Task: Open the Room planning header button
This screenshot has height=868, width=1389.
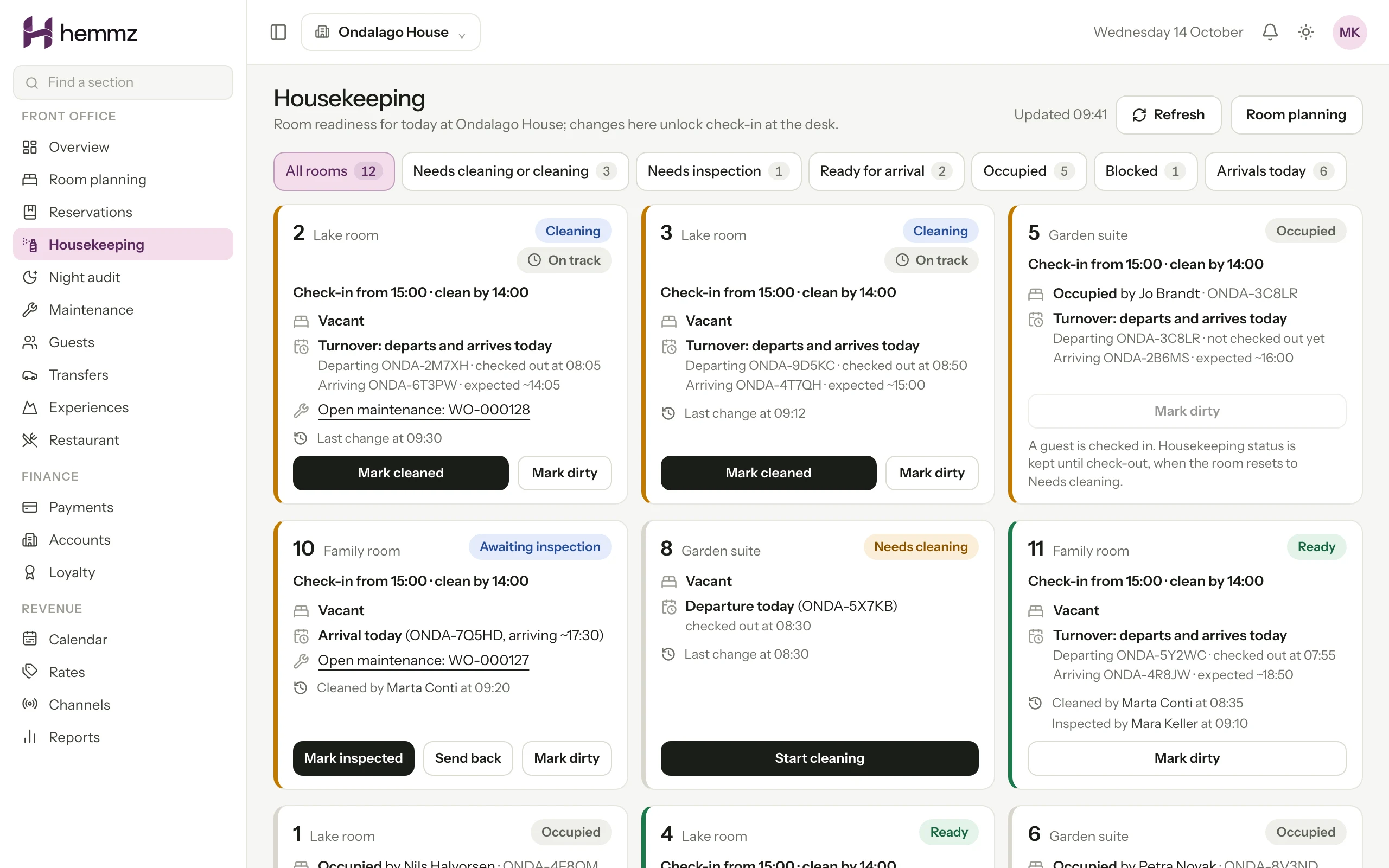Action: [x=1296, y=115]
